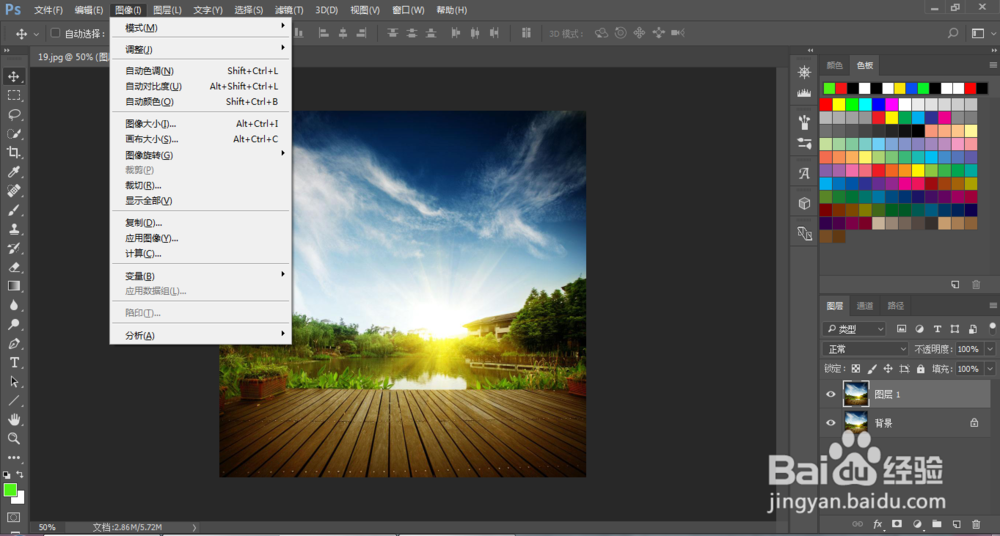Select the Clone Stamp tool
Image resolution: width=1000 pixels, height=536 pixels.
(13, 228)
